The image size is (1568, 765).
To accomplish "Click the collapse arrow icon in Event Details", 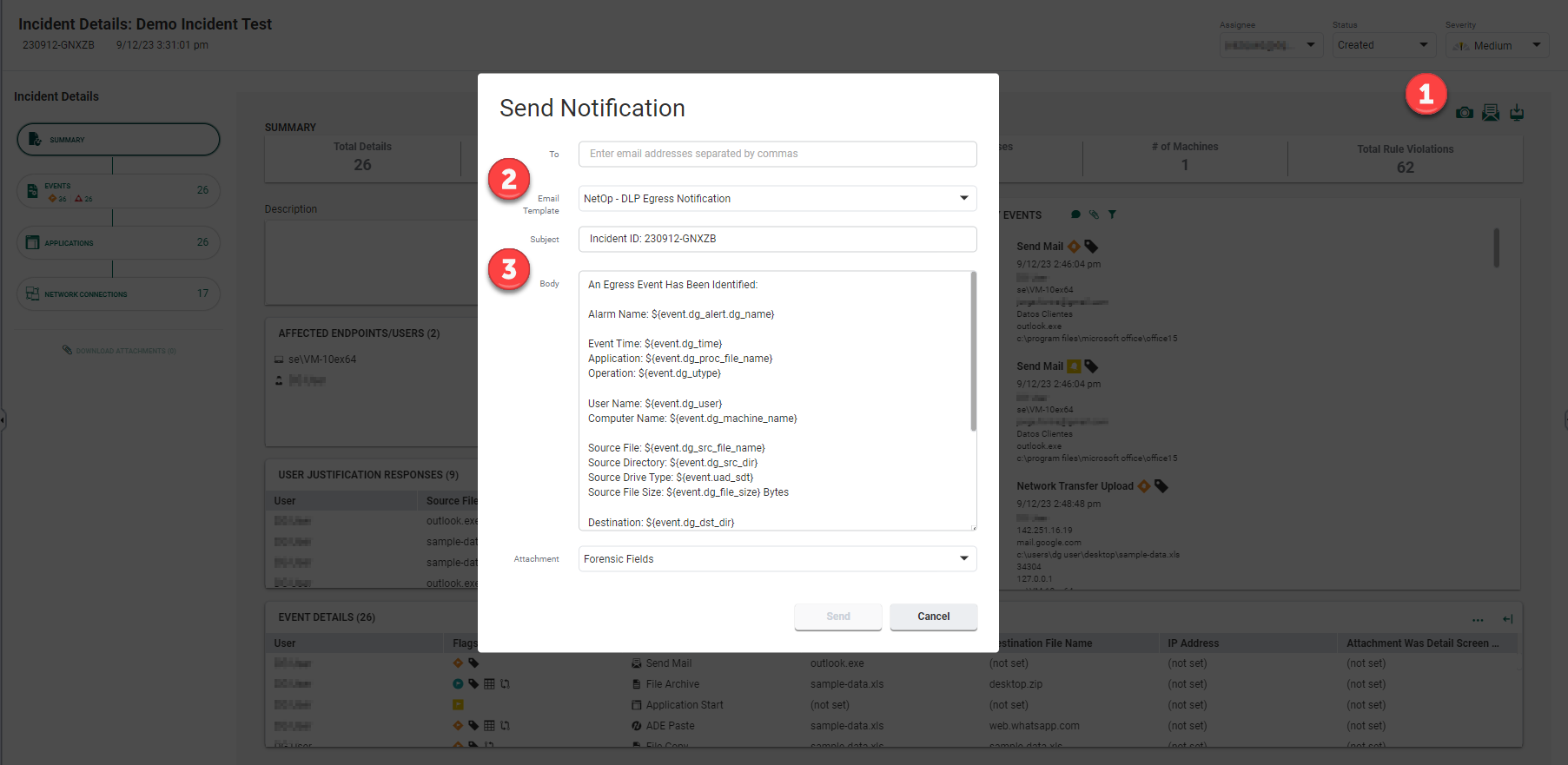I will coord(1507,619).
